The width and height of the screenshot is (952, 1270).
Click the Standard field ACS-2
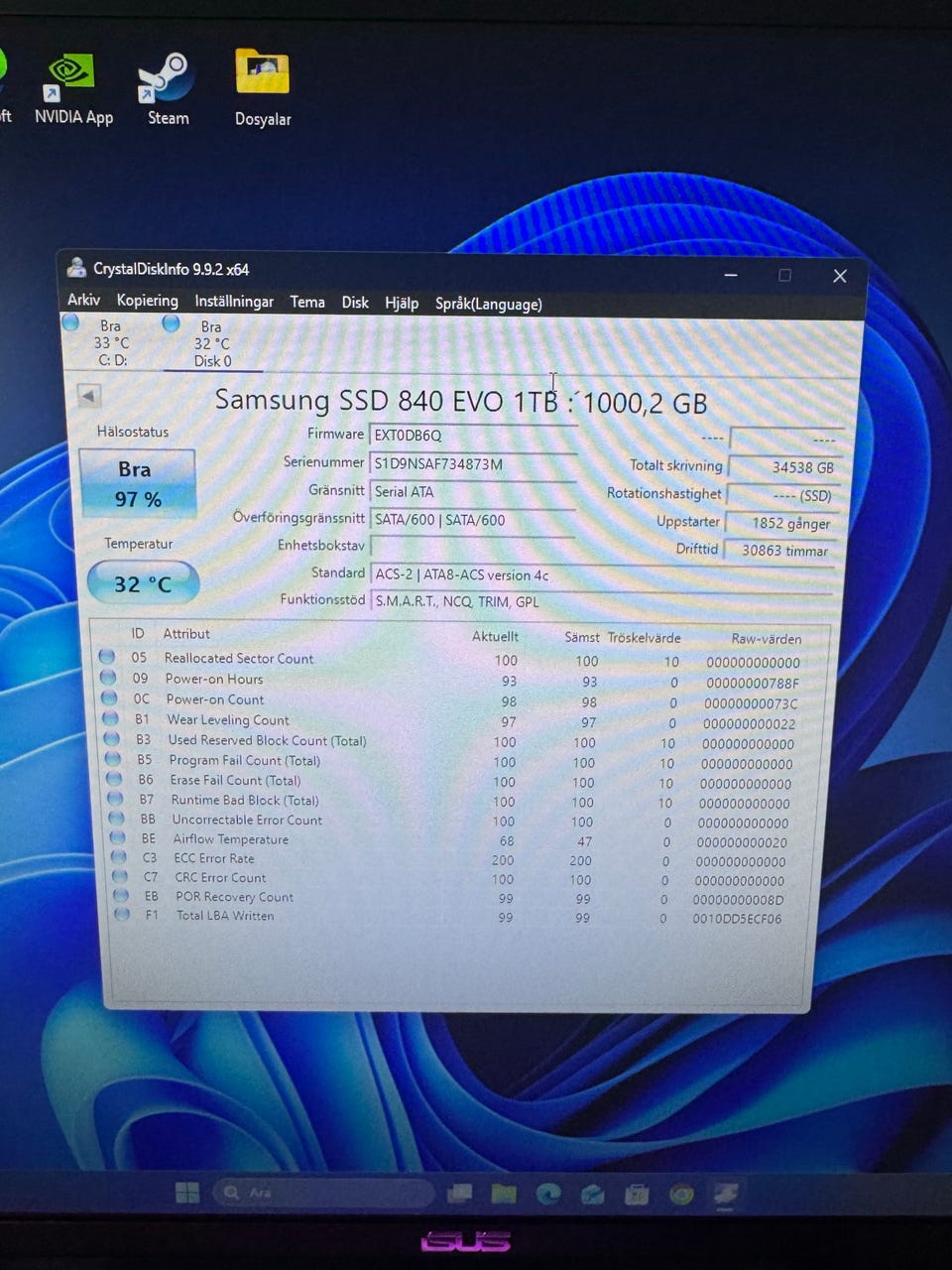(601, 575)
